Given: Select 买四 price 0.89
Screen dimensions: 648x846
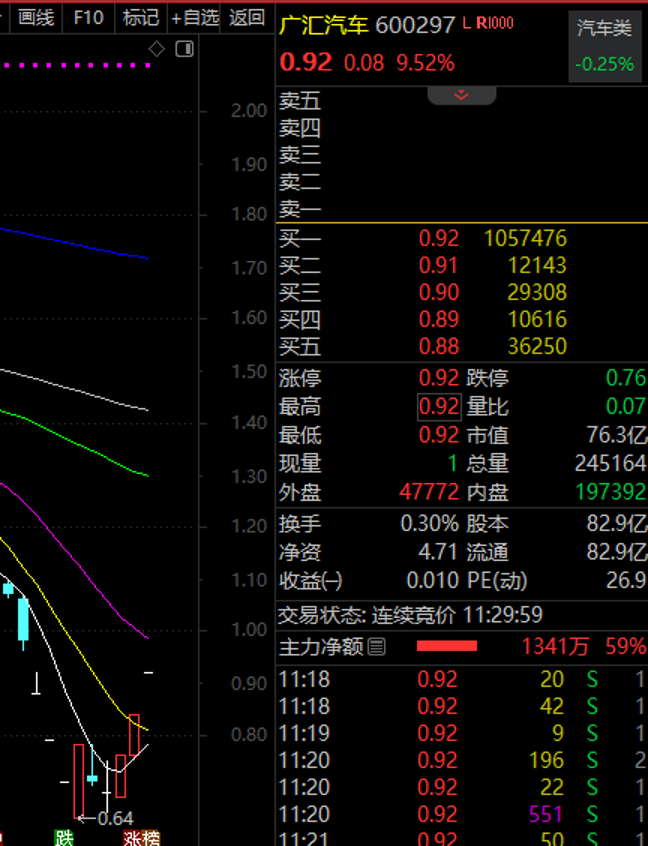Looking at the screenshot, I should point(439,319).
